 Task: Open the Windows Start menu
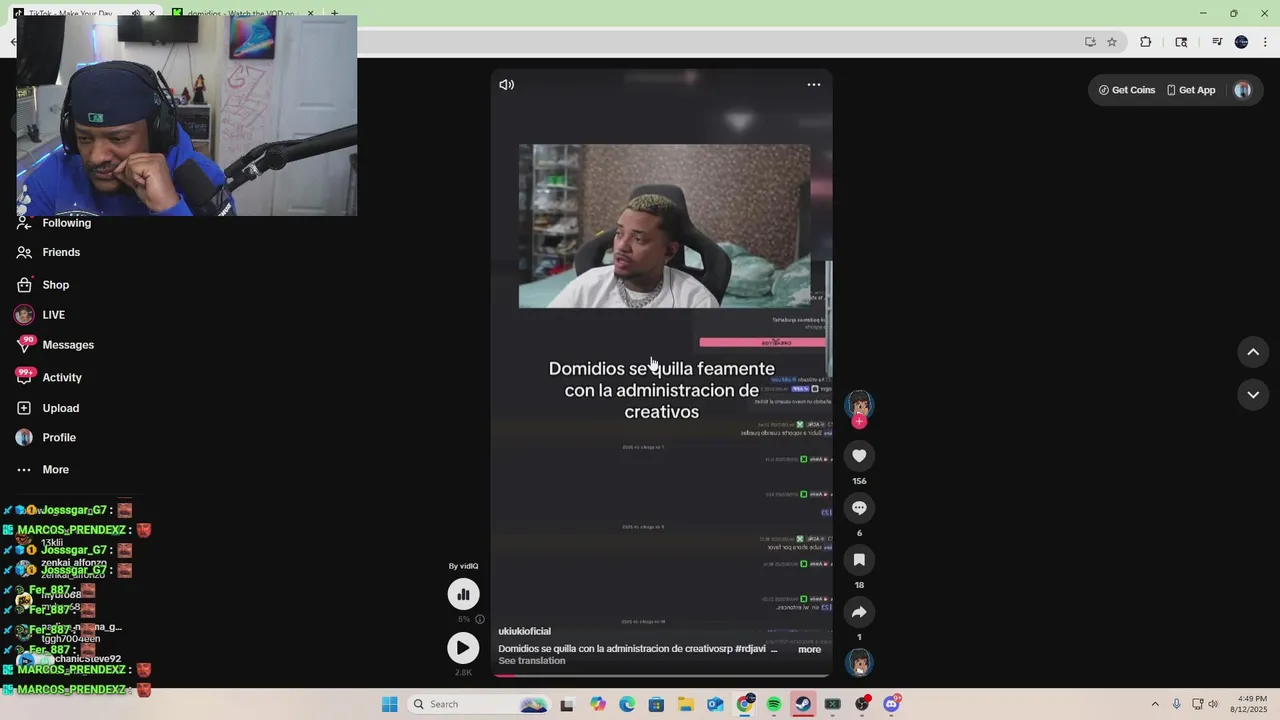click(389, 704)
